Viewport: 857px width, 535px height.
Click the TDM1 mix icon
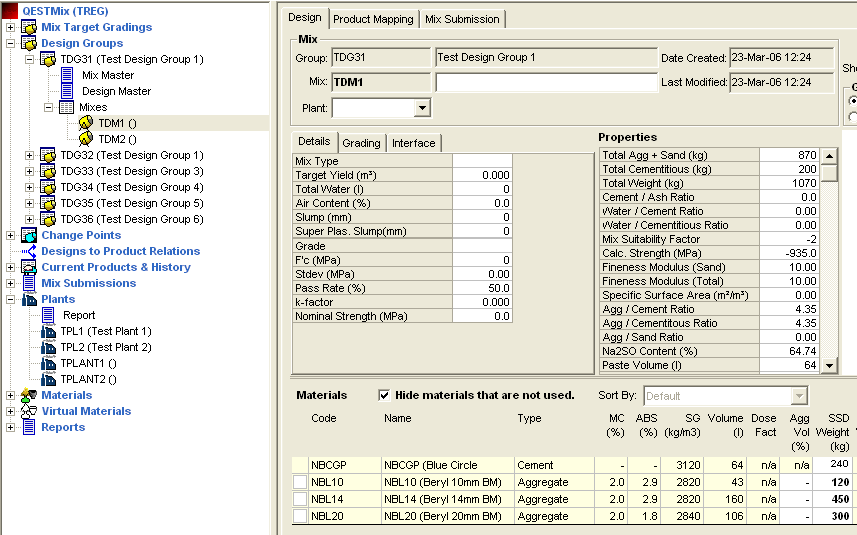click(86, 123)
